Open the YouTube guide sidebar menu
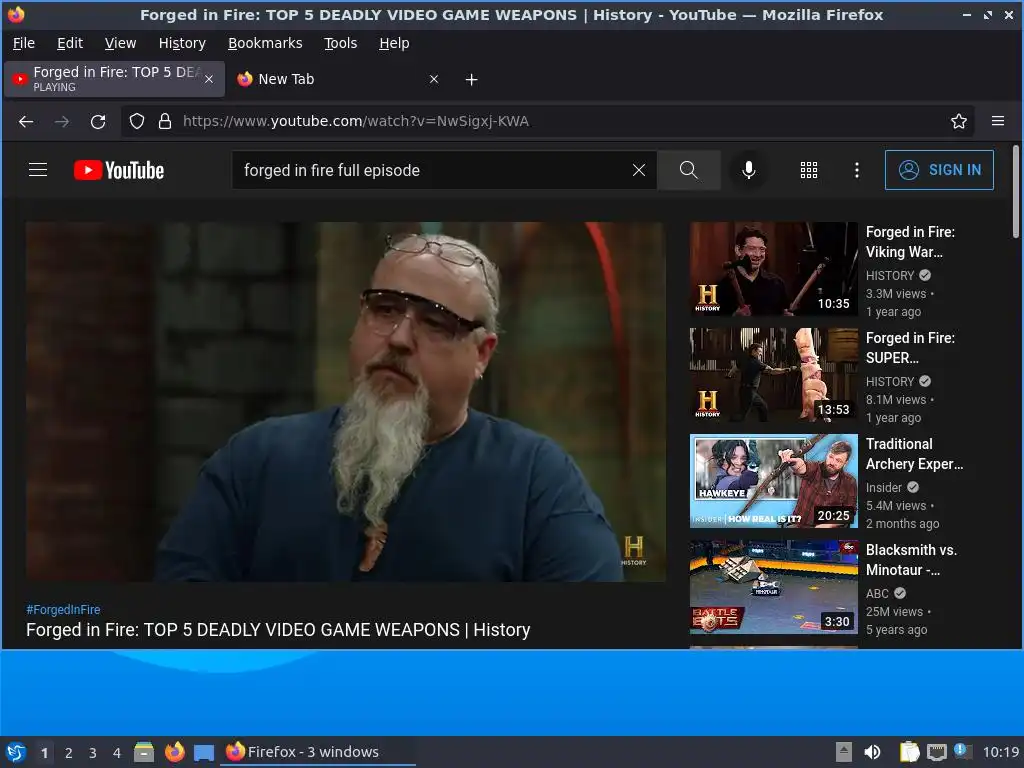The image size is (1024, 768). click(x=38, y=170)
